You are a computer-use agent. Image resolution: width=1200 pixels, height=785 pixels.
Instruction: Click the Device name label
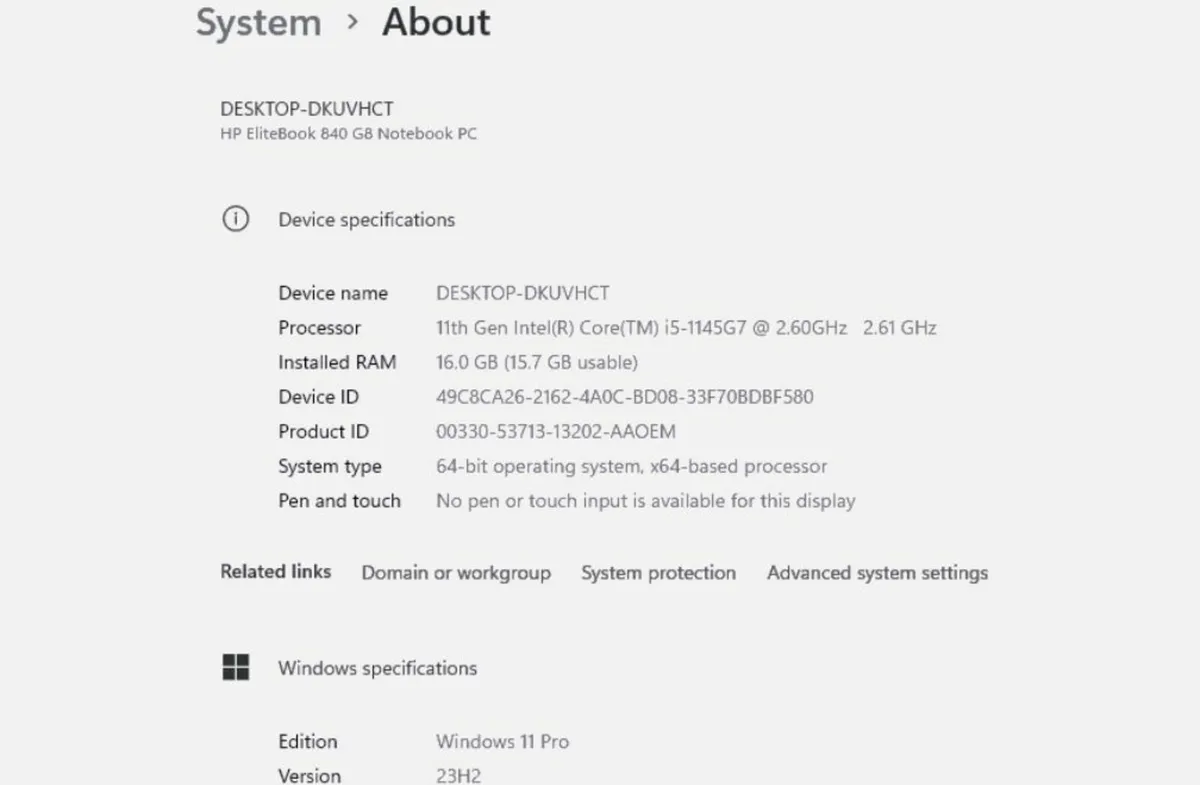tap(333, 293)
